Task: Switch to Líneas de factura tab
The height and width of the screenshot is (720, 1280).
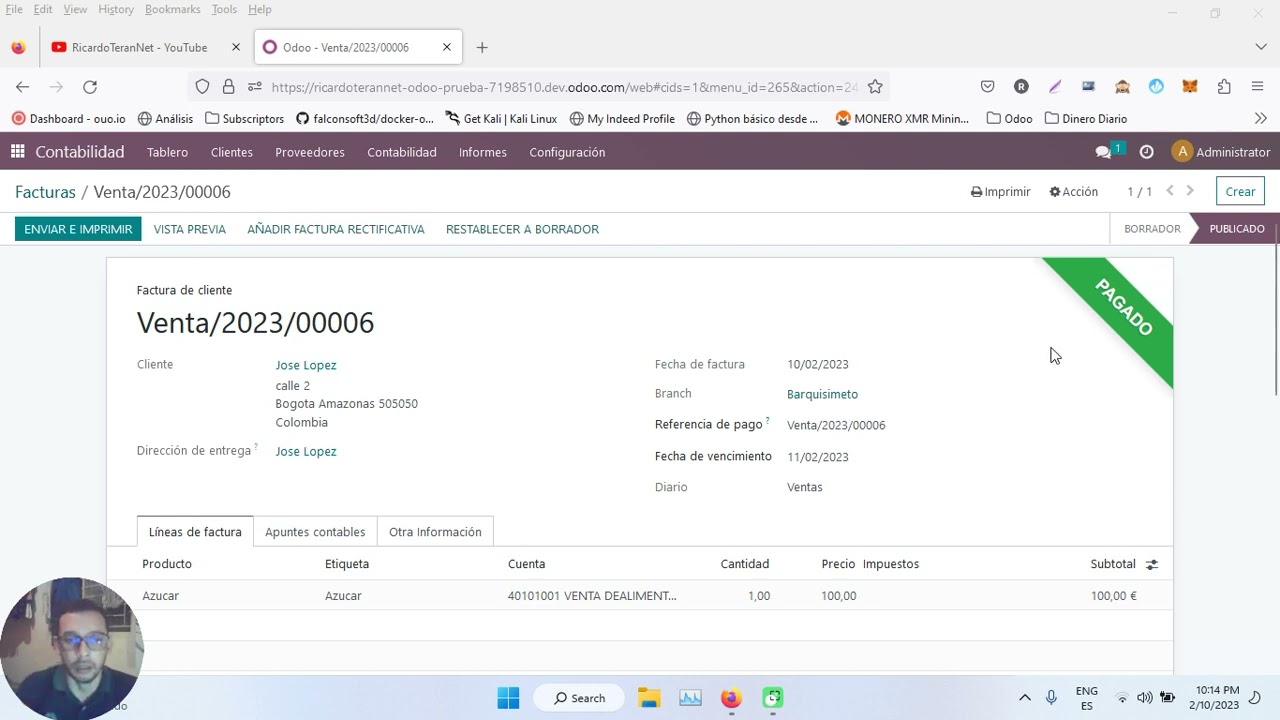Action: coord(195,532)
